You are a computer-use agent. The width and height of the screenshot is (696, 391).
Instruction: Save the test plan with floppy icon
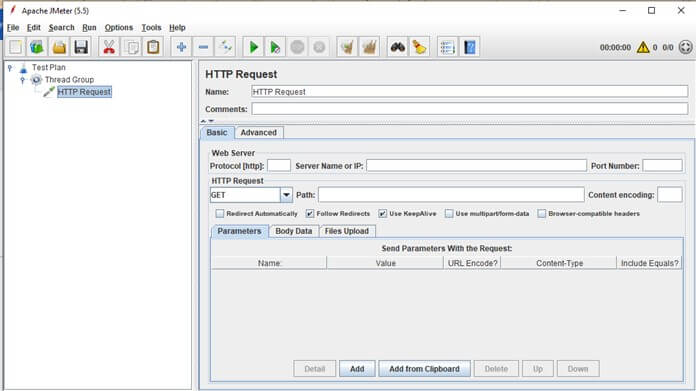click(x=81, y=47)
